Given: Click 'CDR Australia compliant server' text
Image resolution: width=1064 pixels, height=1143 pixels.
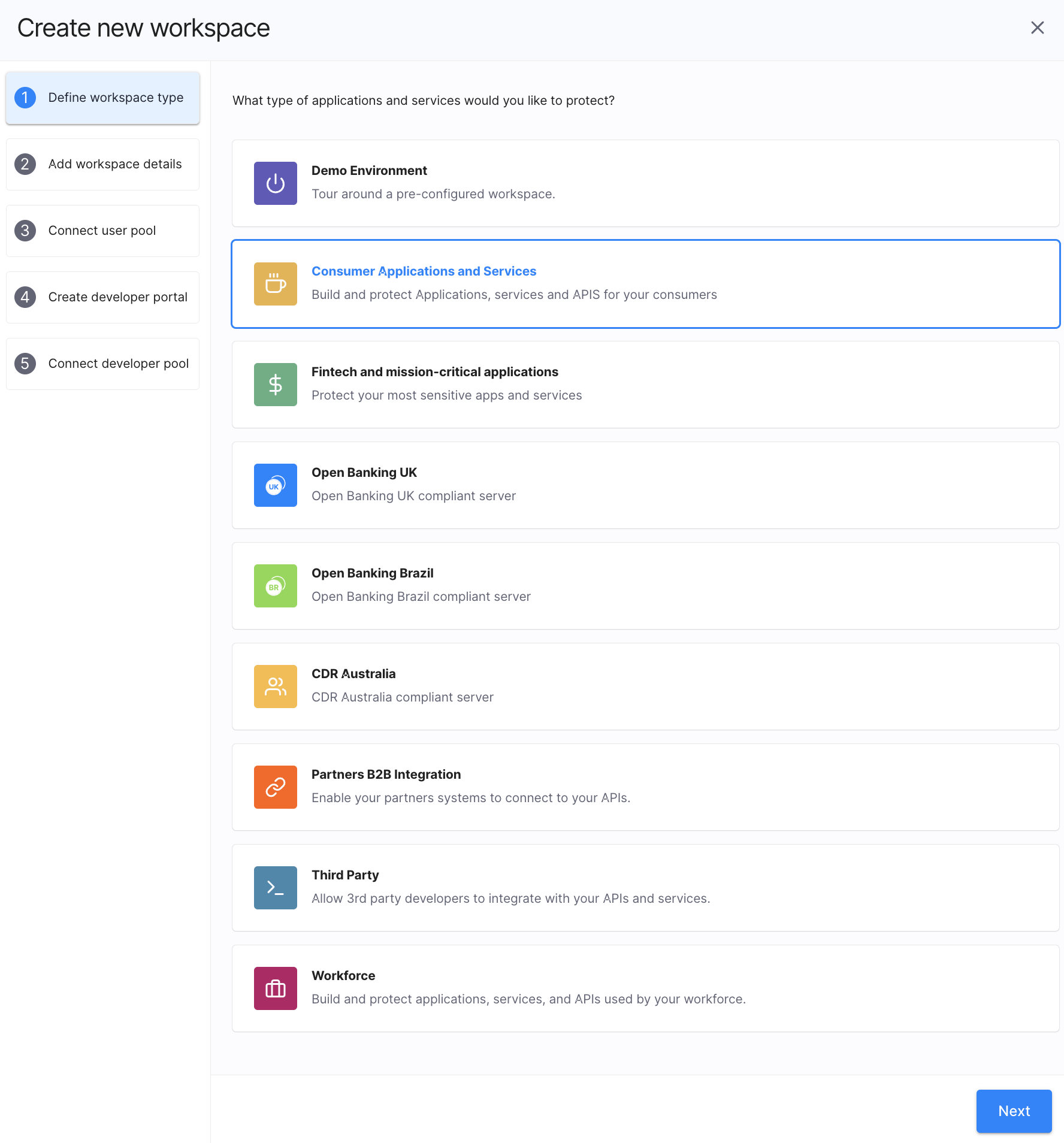Looking at the screenshot, I should 403,697.
